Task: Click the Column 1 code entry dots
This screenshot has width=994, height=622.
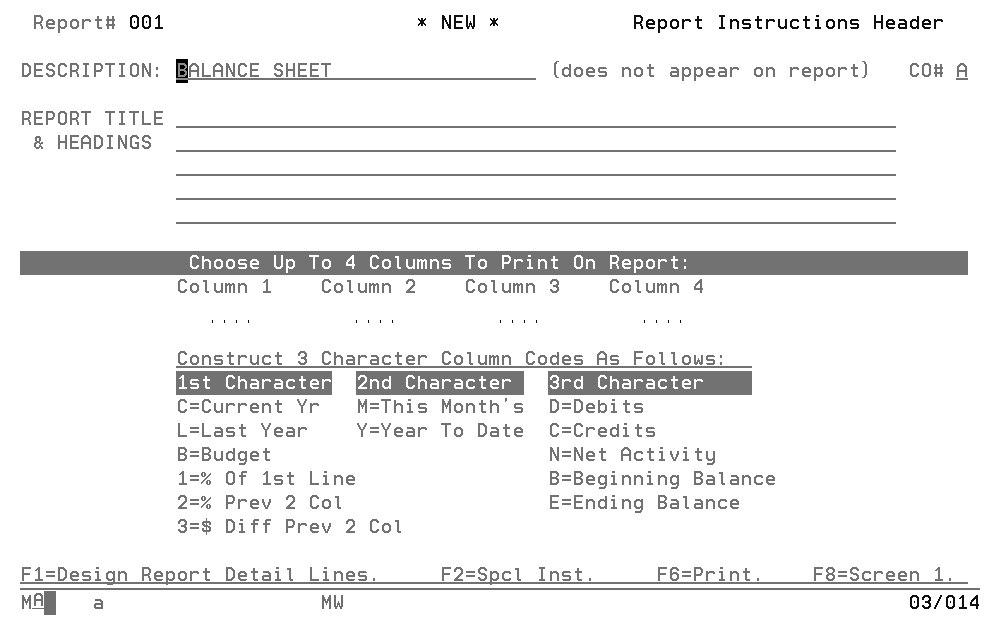Action: point(231,321)
